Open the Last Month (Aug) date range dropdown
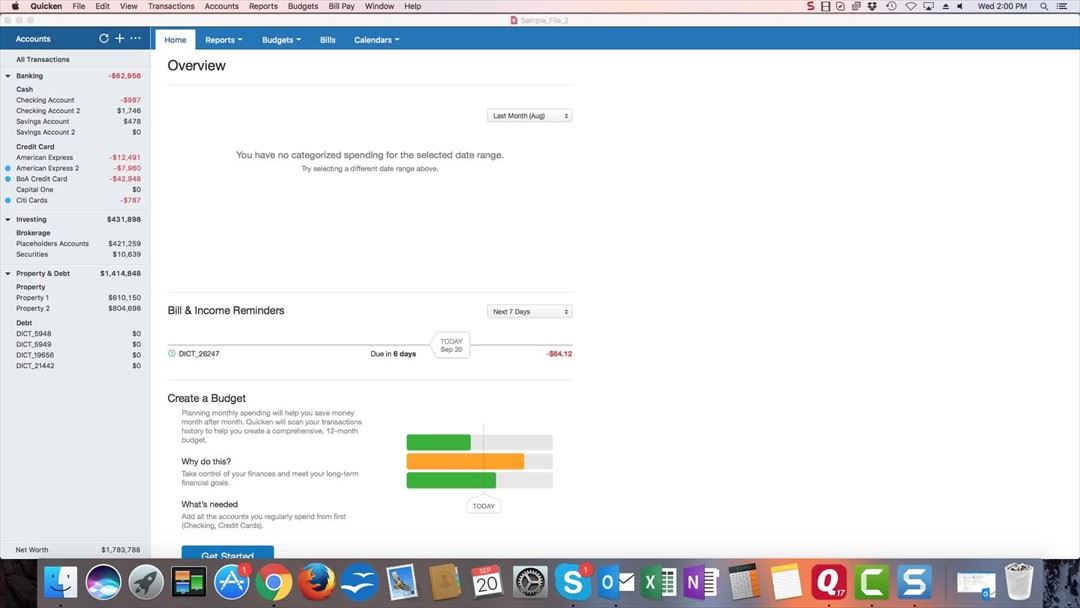 pyautogui.click(x=529, y=116)
